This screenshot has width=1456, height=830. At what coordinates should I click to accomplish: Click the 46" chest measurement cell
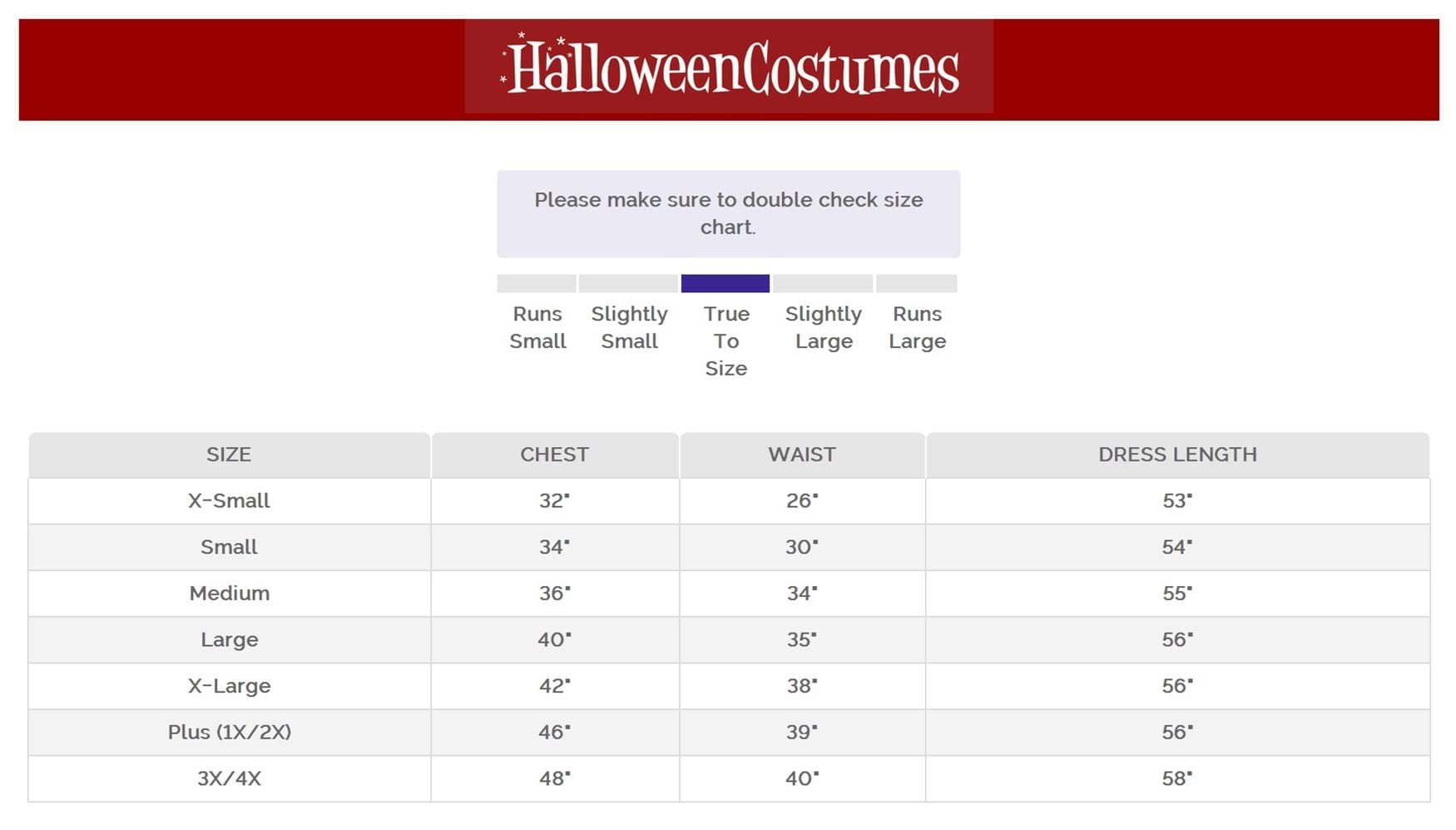coord(554,733)
